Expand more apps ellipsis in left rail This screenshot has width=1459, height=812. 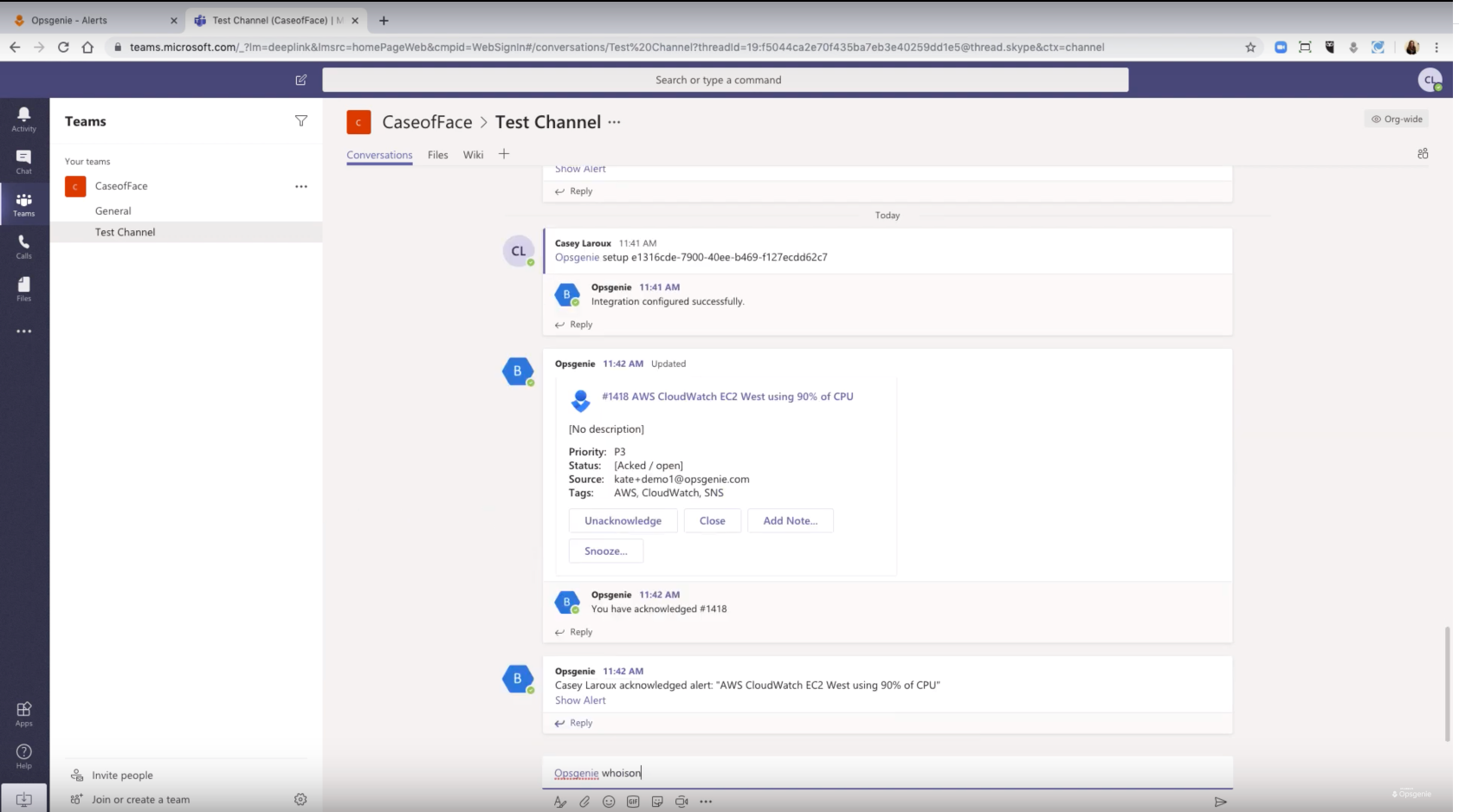[23, 331]
